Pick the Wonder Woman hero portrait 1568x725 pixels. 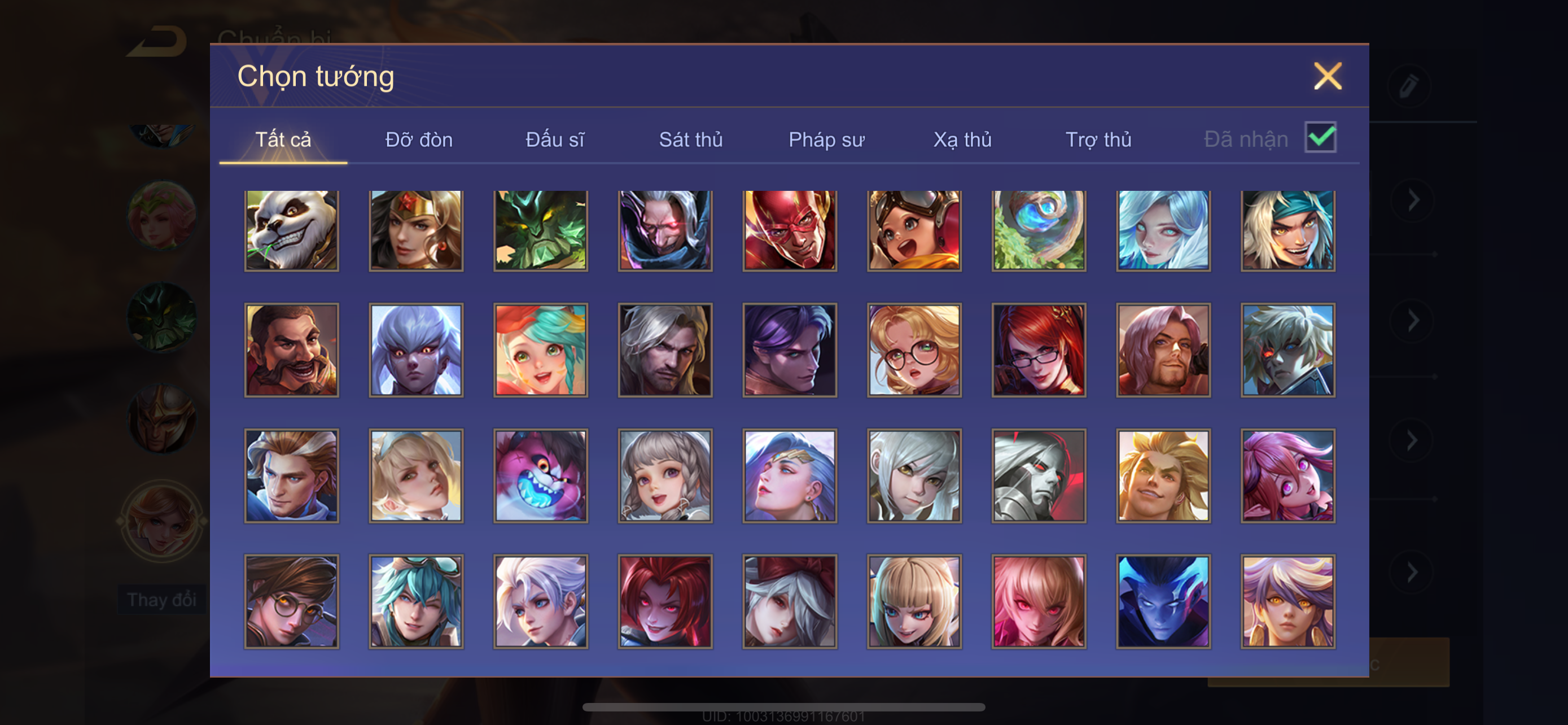(x=417, y=231)
